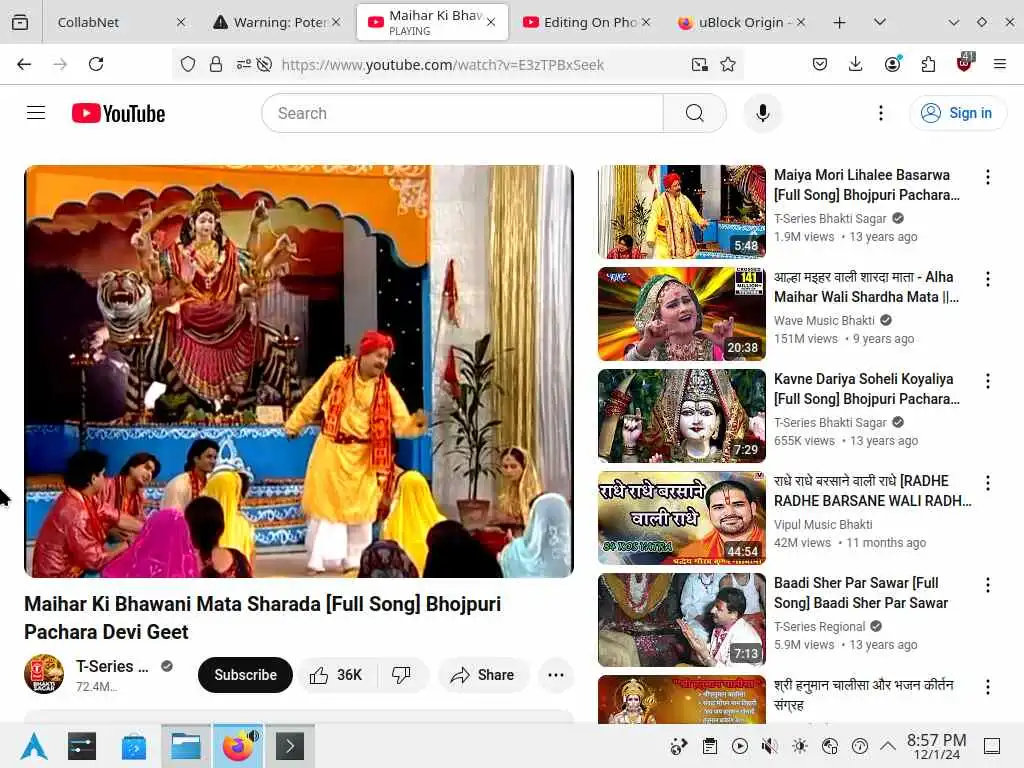Viewport: 1024px width, 768px height.
Task: View site security lock info
Action: tap(216, 64)
